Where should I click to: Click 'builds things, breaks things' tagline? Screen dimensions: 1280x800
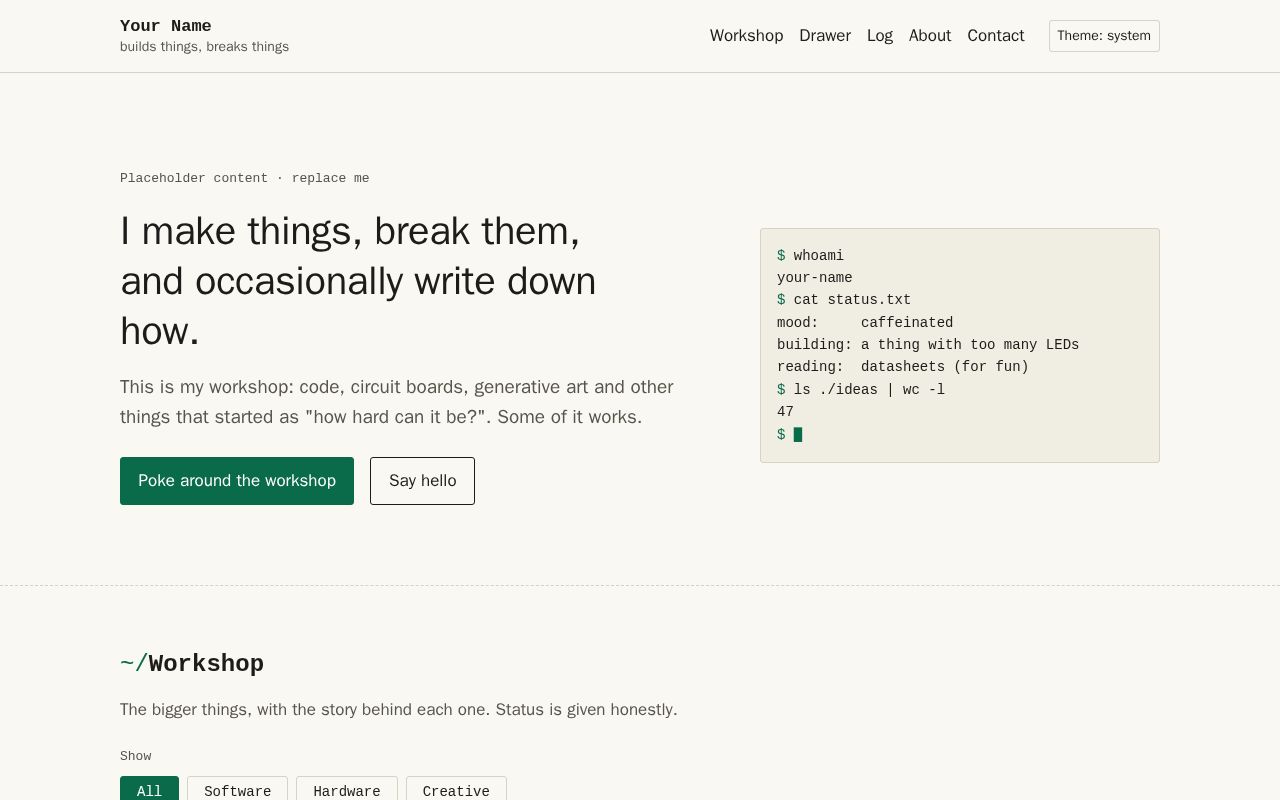(204, 47)
